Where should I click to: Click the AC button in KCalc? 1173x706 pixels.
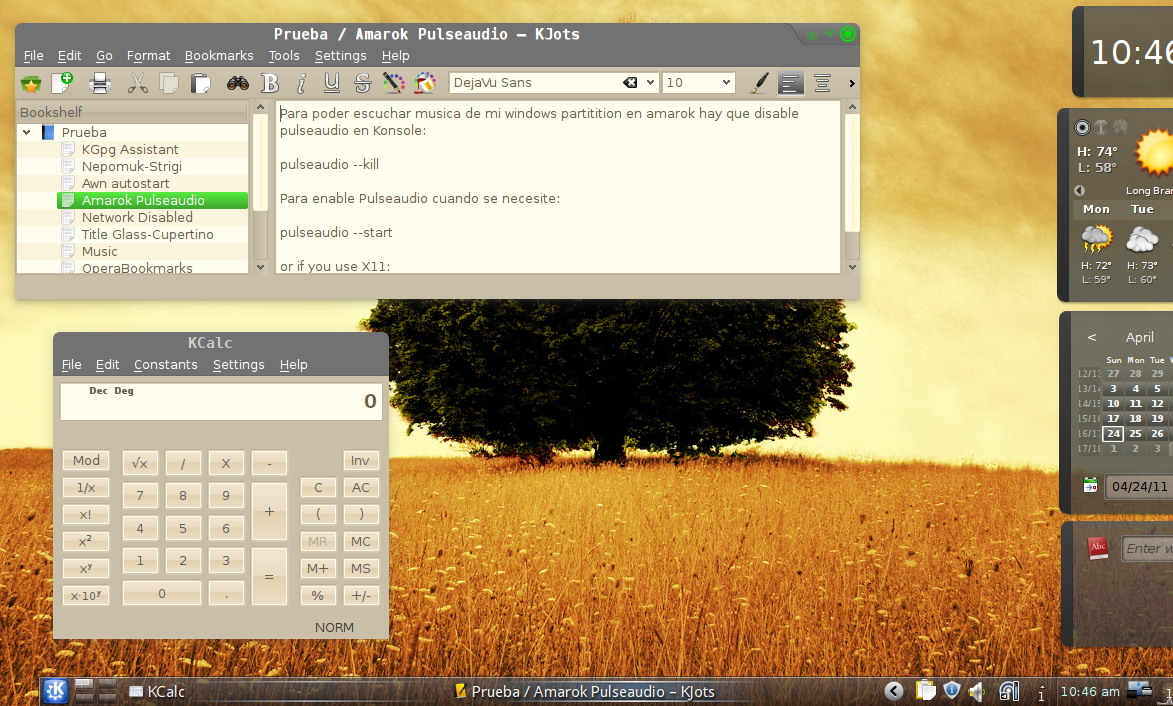[361, 488]
